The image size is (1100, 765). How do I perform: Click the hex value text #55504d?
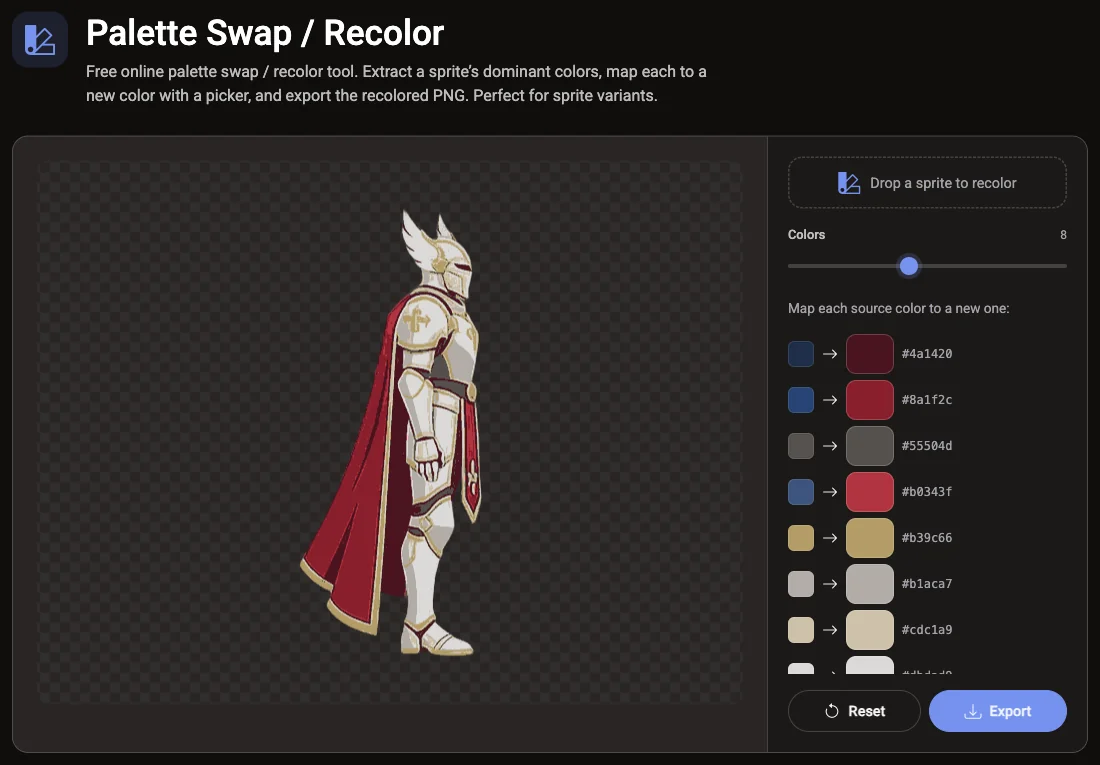tap(927, 446)
